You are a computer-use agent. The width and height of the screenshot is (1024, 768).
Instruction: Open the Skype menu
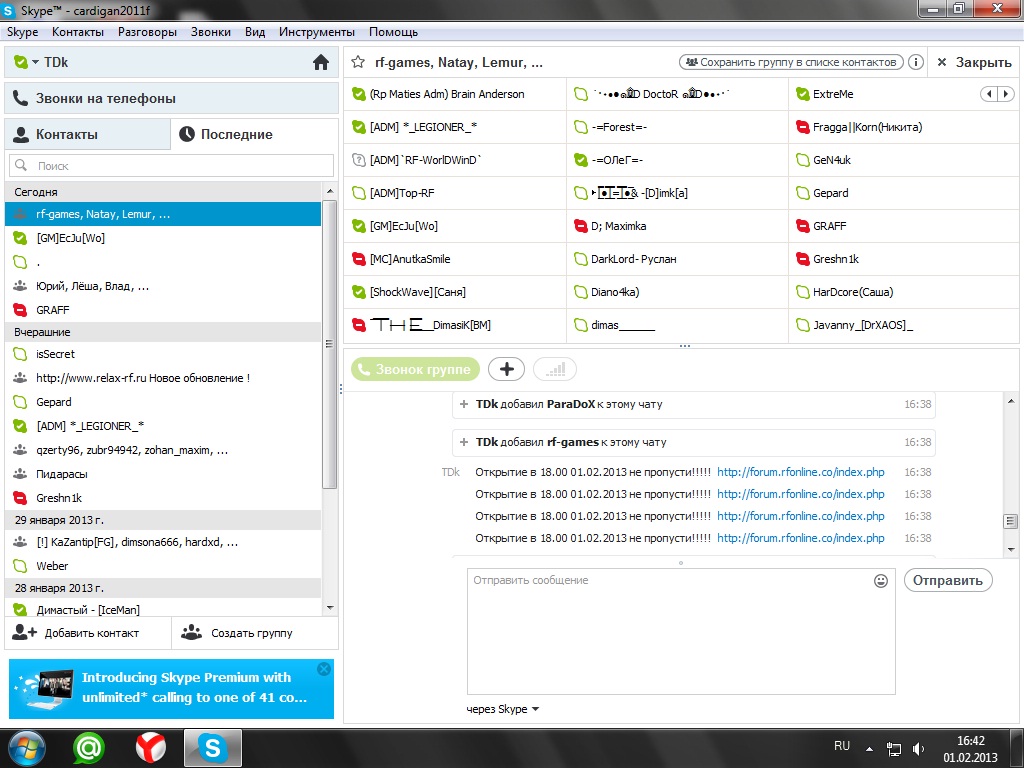(x=22, y=32)
